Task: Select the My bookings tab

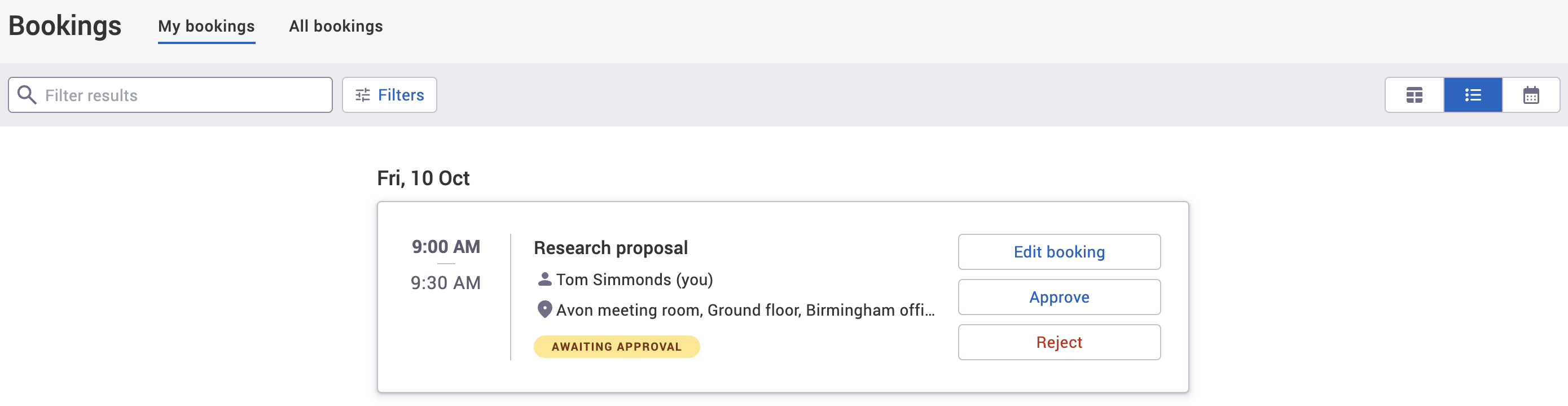Action: 207,25
